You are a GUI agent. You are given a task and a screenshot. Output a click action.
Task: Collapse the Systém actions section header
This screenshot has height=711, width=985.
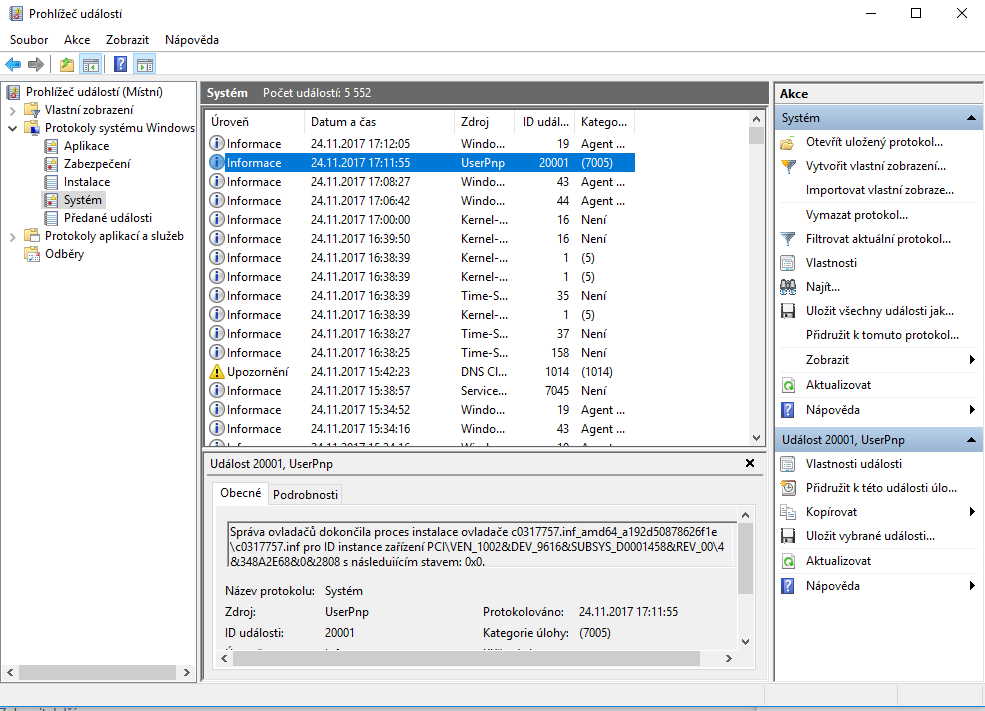click(970, 118)
